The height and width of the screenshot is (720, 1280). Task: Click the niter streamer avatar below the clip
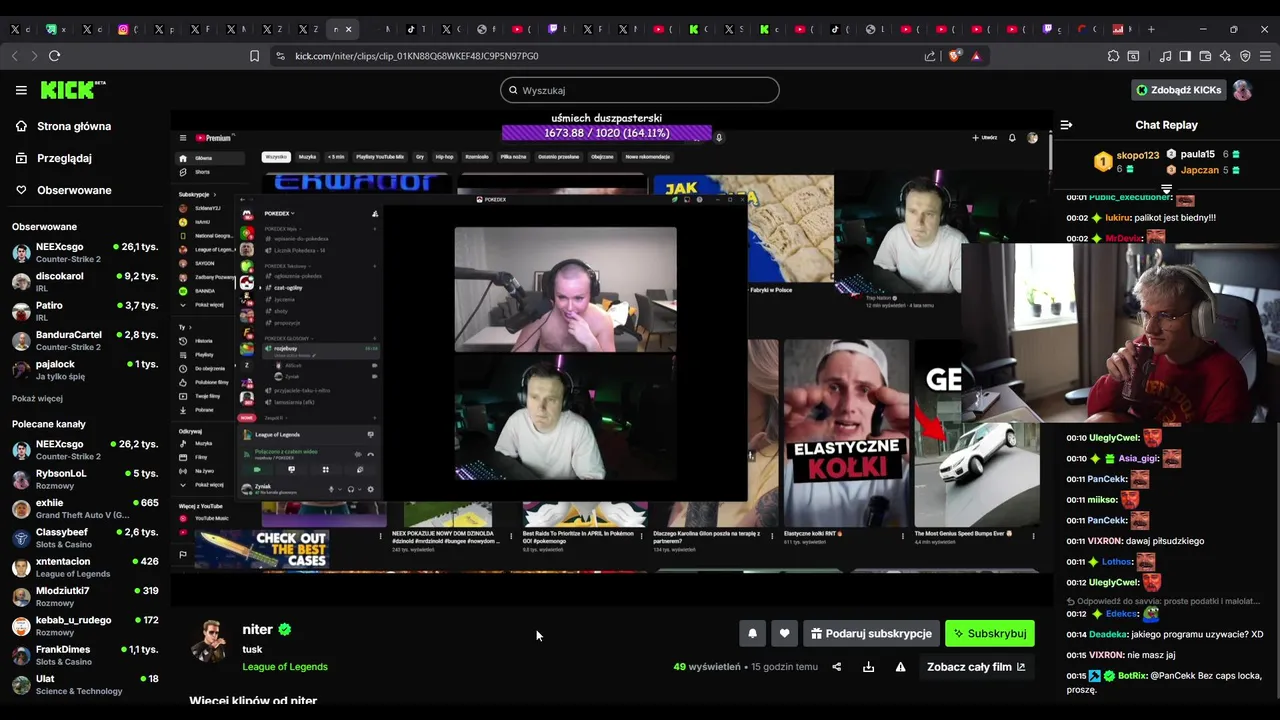(209, 642)
